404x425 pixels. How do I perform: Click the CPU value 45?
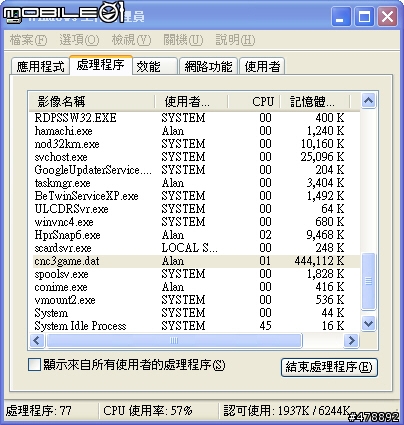265,326
